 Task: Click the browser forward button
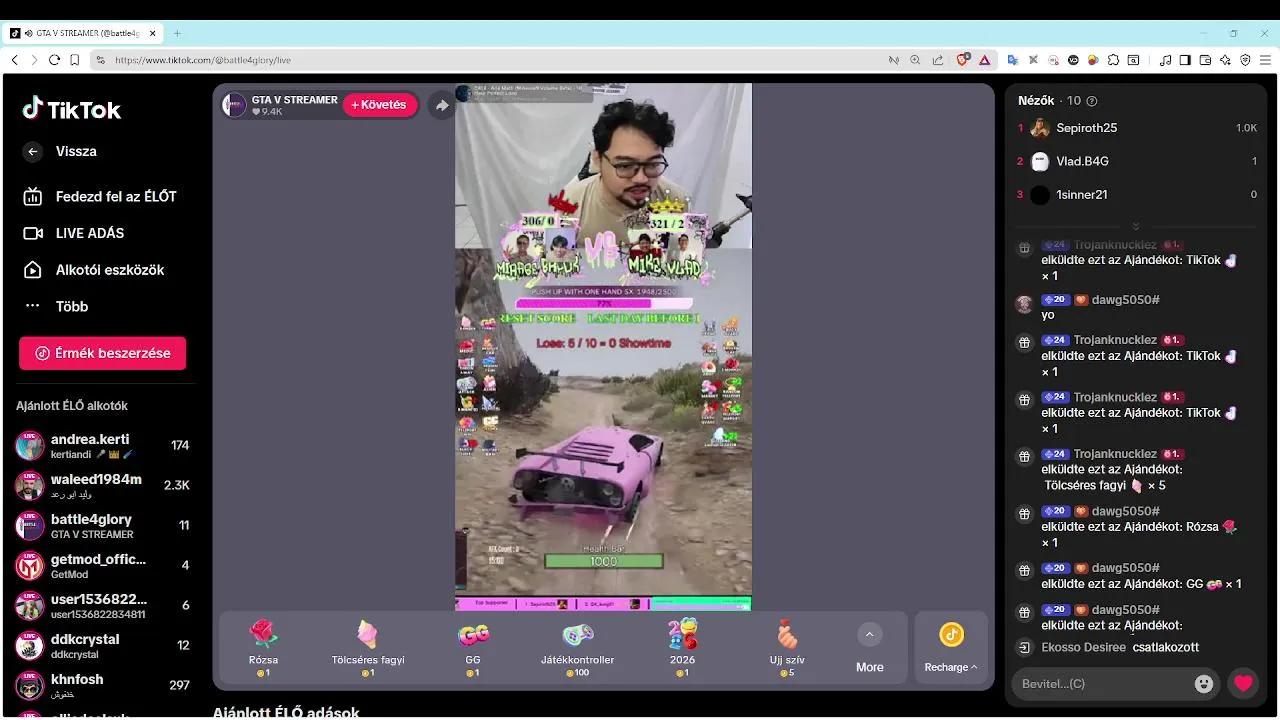[x=34, y=60]
